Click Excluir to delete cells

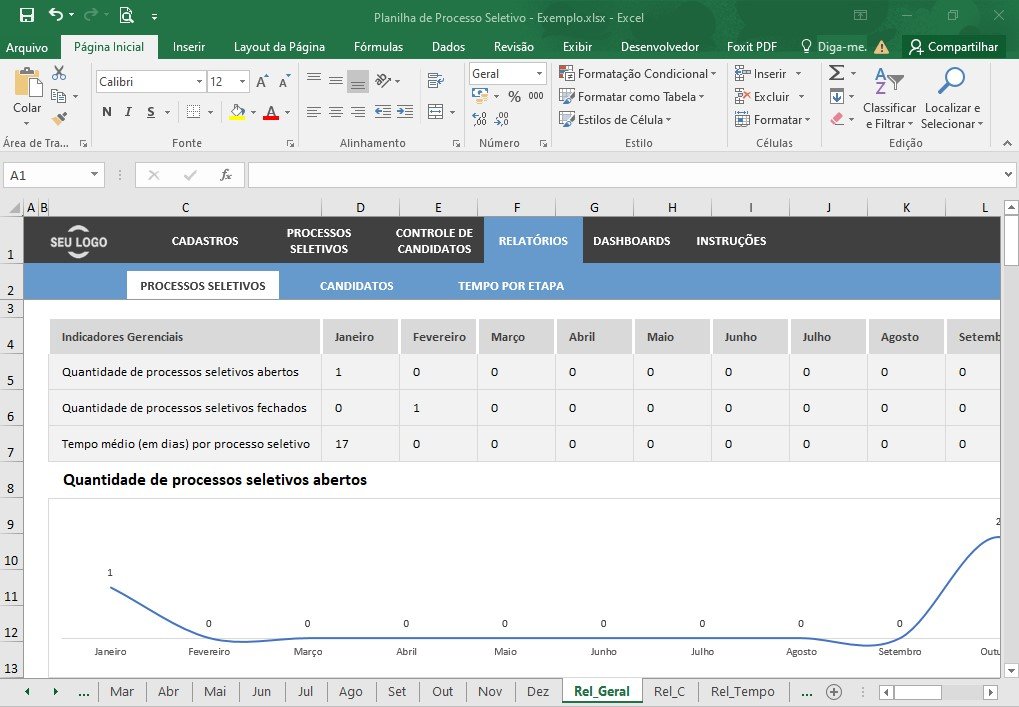click(762, 97)
